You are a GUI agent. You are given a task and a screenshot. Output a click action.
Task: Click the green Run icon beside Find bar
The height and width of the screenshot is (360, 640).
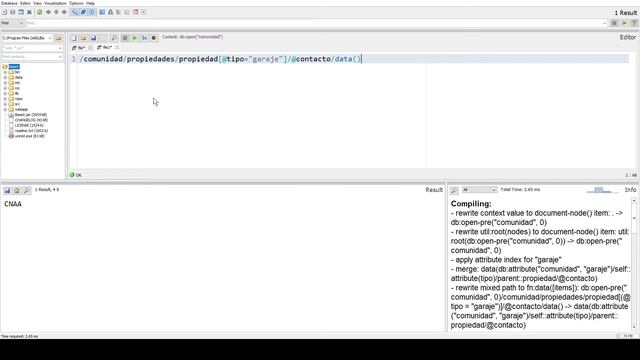pyautogui.click(x=624, y=23)
